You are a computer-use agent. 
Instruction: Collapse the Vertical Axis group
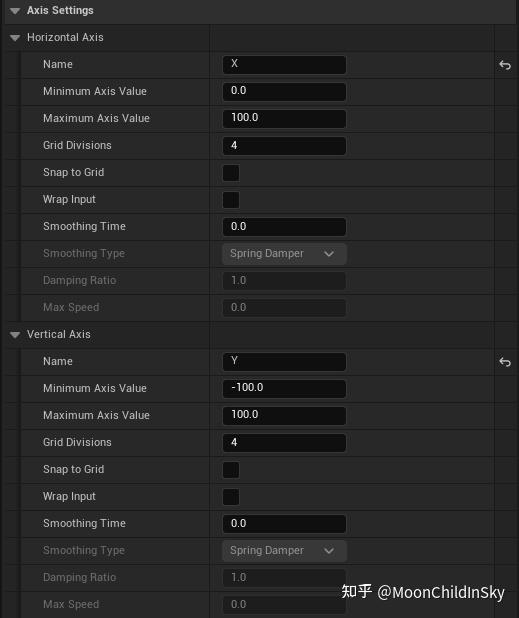coord(15,335)
